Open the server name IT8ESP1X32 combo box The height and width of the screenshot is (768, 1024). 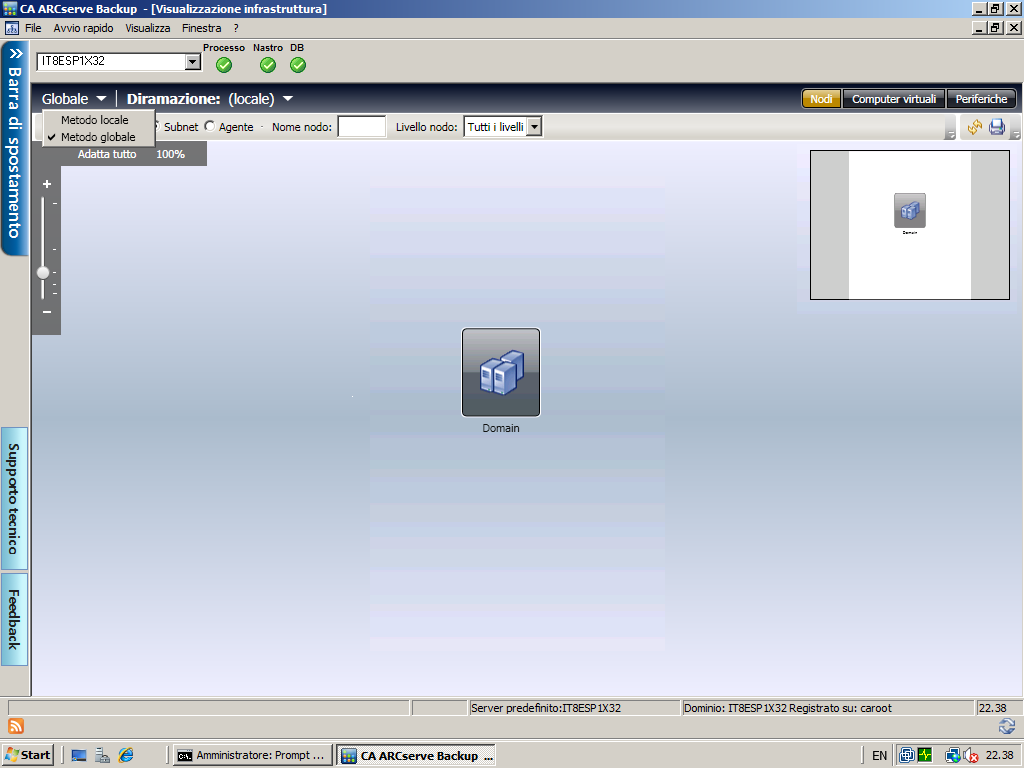click(x=192, y=62)
